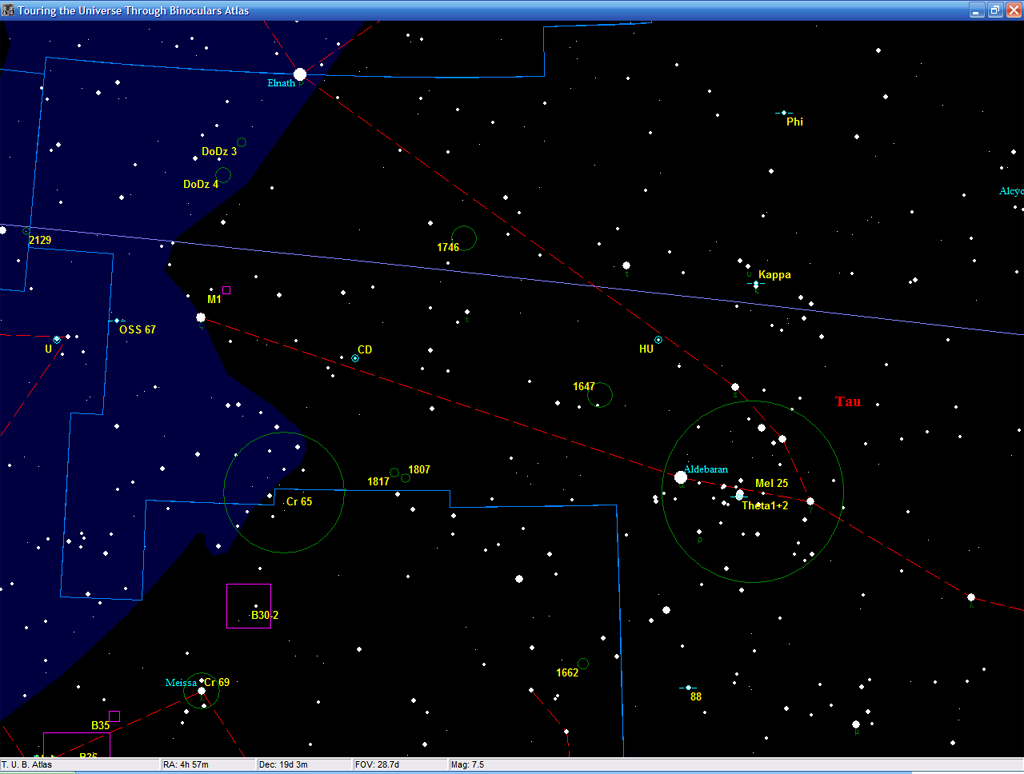Click the Dec: 19d 3m status field
1024x774 pixels.
tap(304, 764)
